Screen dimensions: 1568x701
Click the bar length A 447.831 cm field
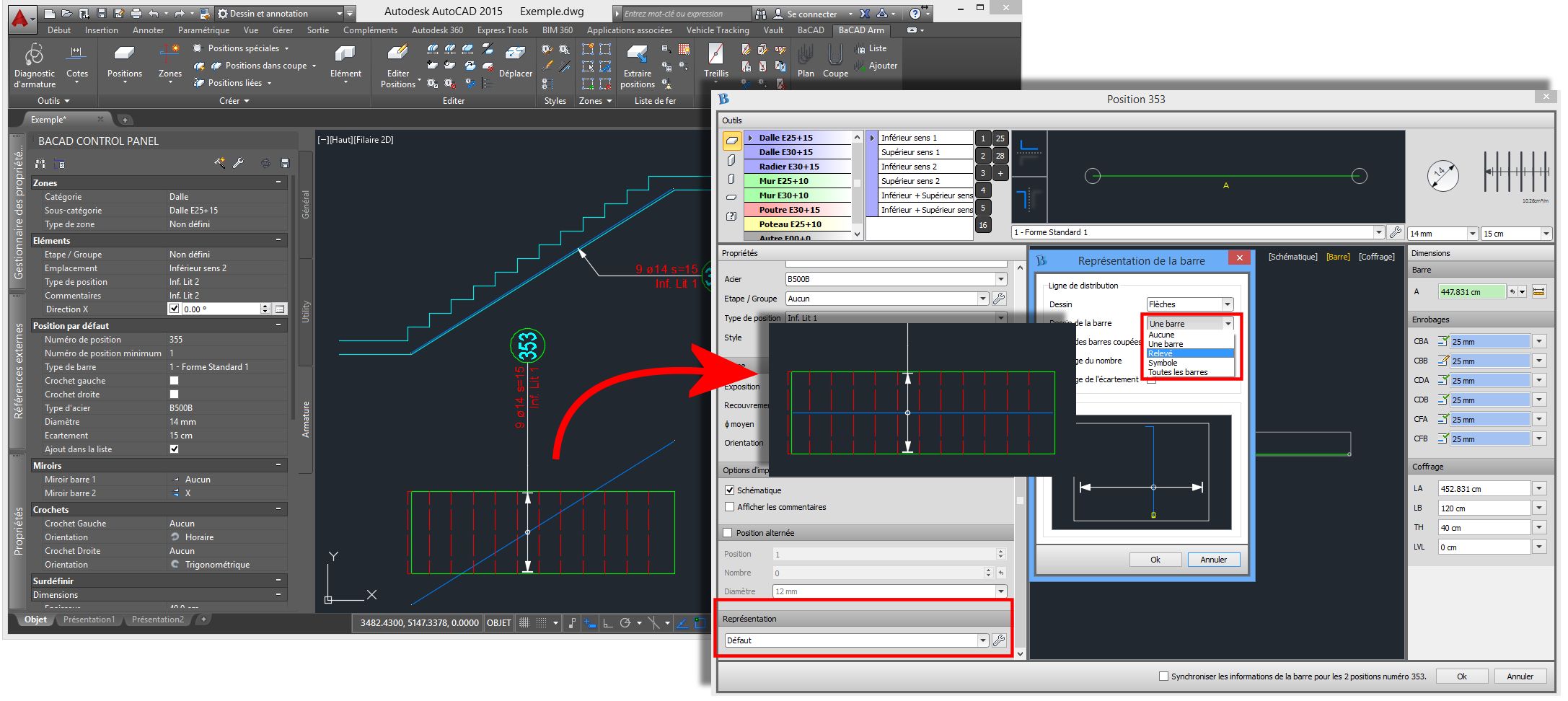coord(1471,292)
